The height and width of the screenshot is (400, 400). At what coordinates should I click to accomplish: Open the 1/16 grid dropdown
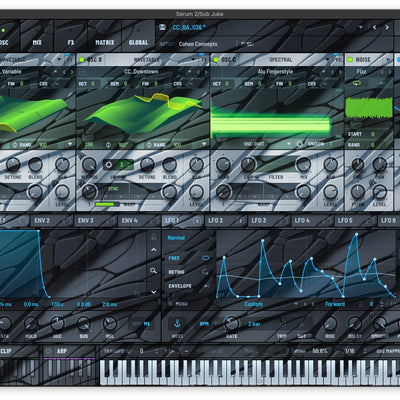coord(350,351)
